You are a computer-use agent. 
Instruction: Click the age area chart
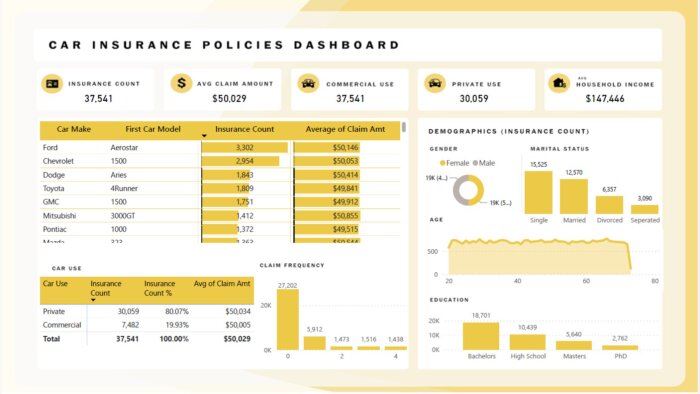tap(539, 257)
